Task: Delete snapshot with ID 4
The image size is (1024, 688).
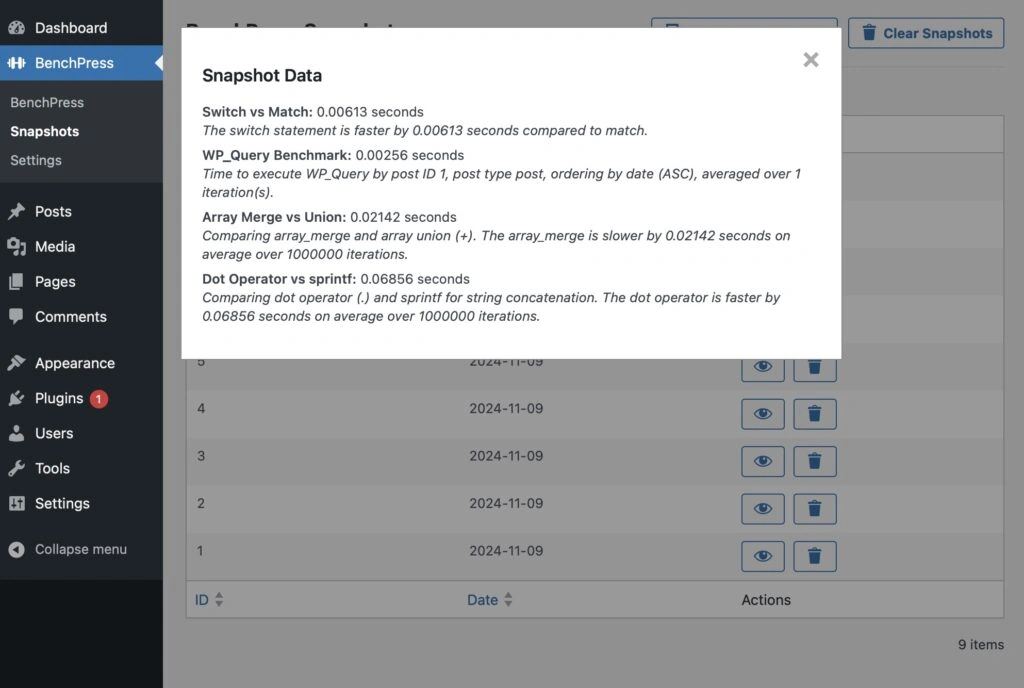Action: 814,414
